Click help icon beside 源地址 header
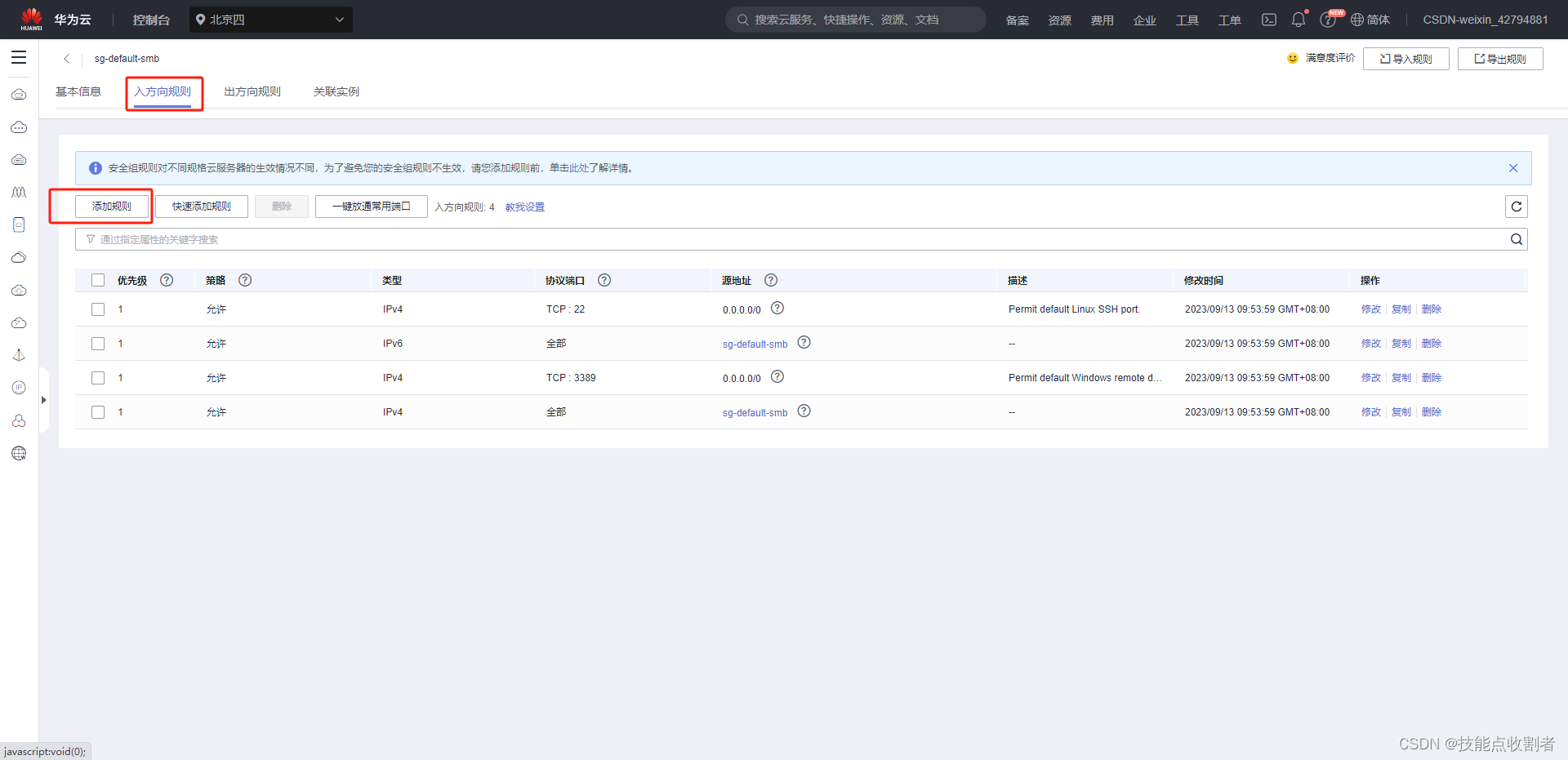Screen dimensions: 1568x760 click(x=771, y=280)
